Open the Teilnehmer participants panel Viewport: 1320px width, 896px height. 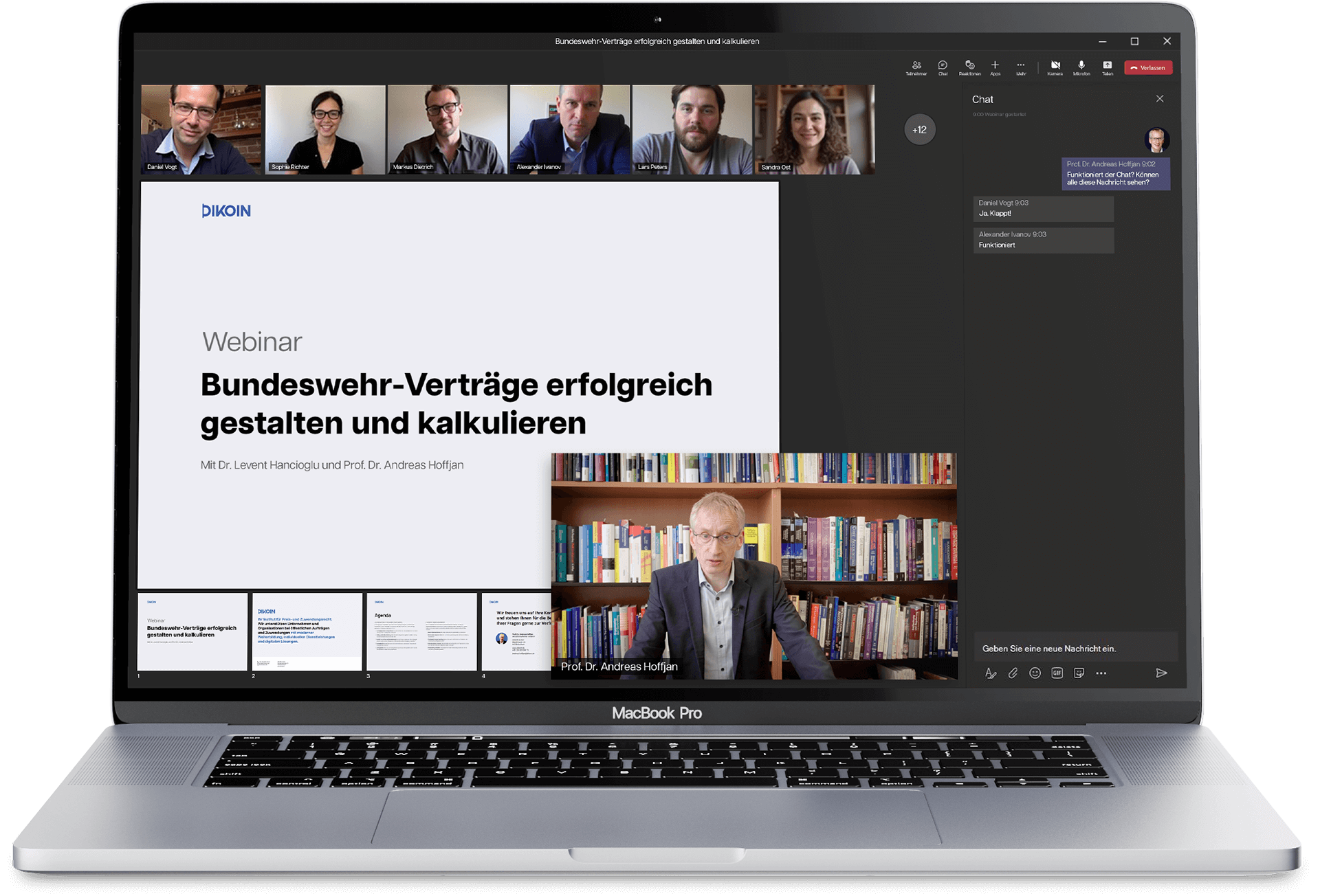click(x=916, y=67)
